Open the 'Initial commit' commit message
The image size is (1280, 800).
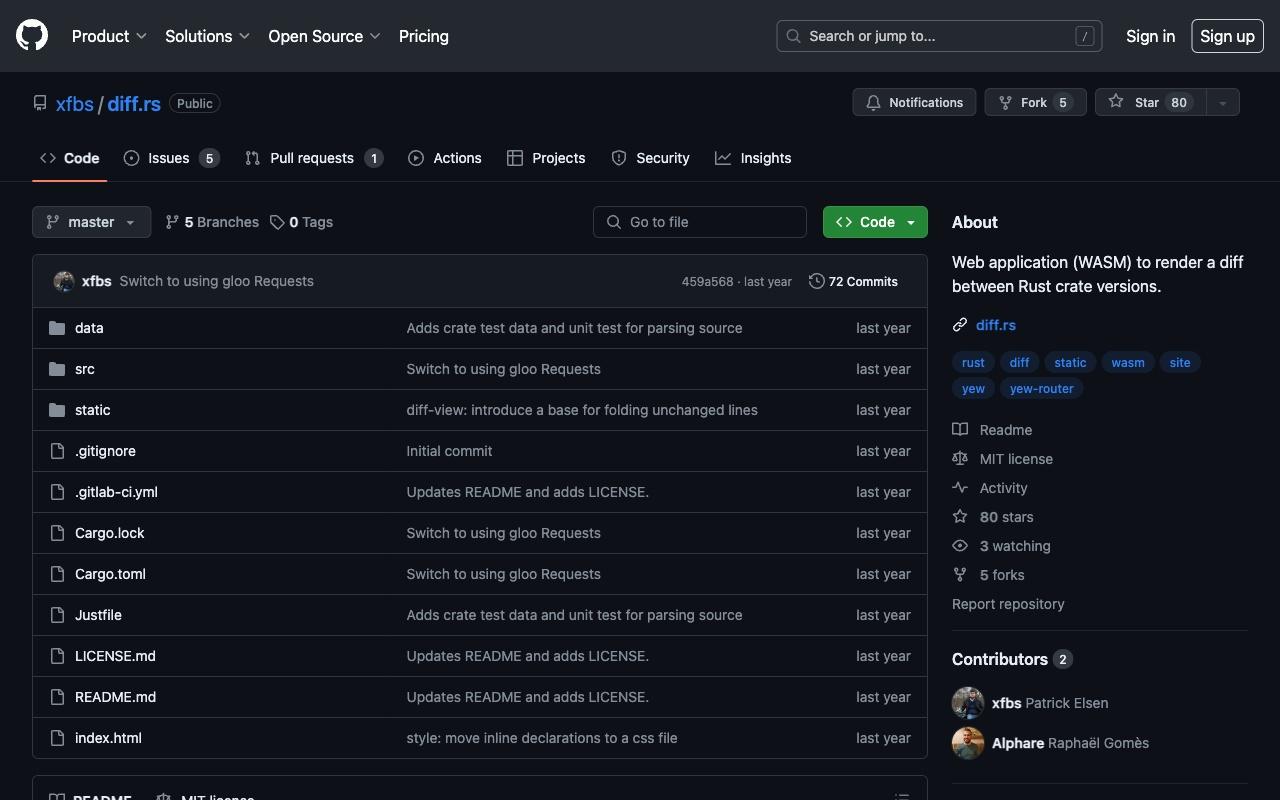point(449,451)
